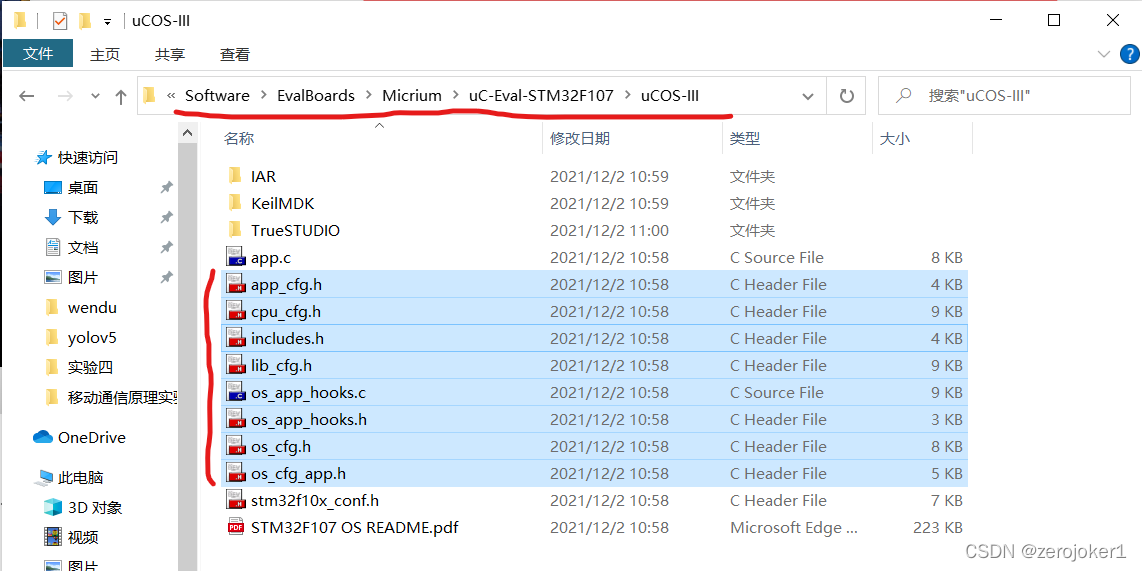The height and width of the screenshot is (571, 1142).
Task: Click the IAR folder icon
Action: [235, 176]
